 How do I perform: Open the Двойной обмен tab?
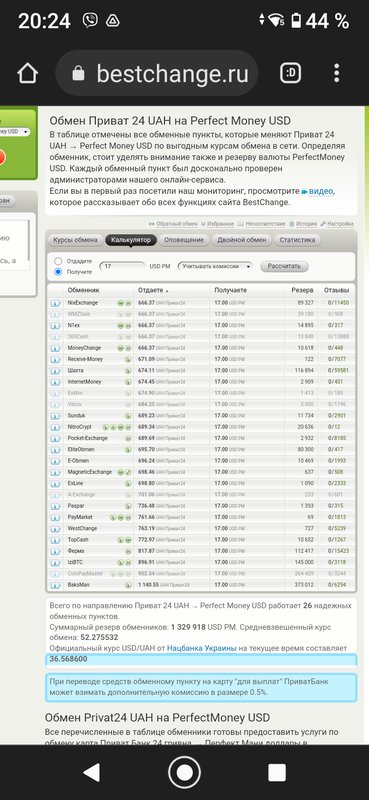pyautogui.click(x=241, y=240)
